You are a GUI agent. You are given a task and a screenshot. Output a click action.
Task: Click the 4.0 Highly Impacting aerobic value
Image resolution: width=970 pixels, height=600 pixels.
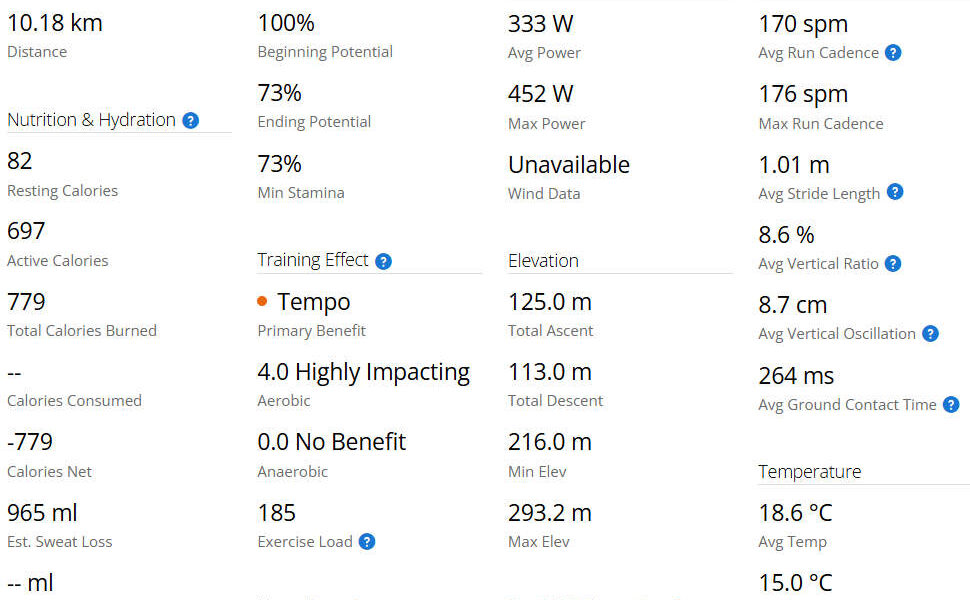point(363,372)
